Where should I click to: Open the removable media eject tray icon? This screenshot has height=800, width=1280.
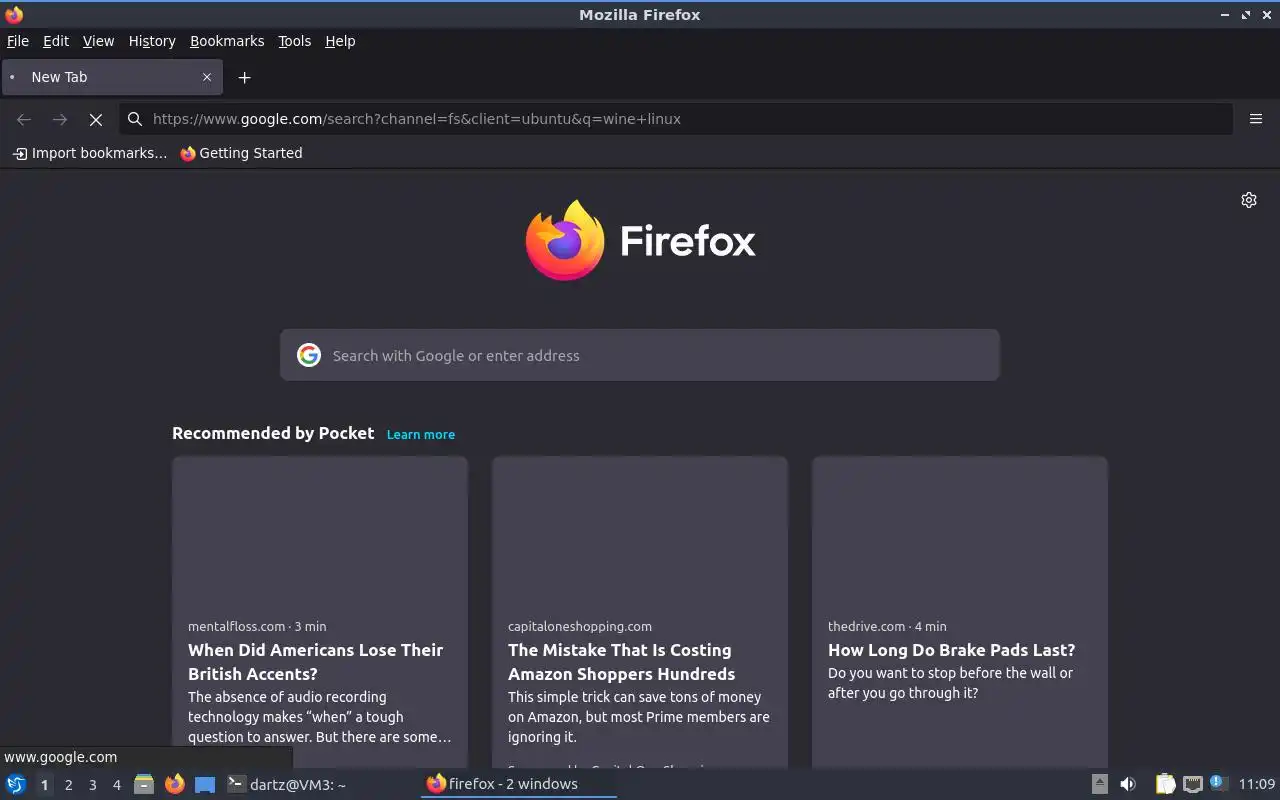(x=1099, y=784)
